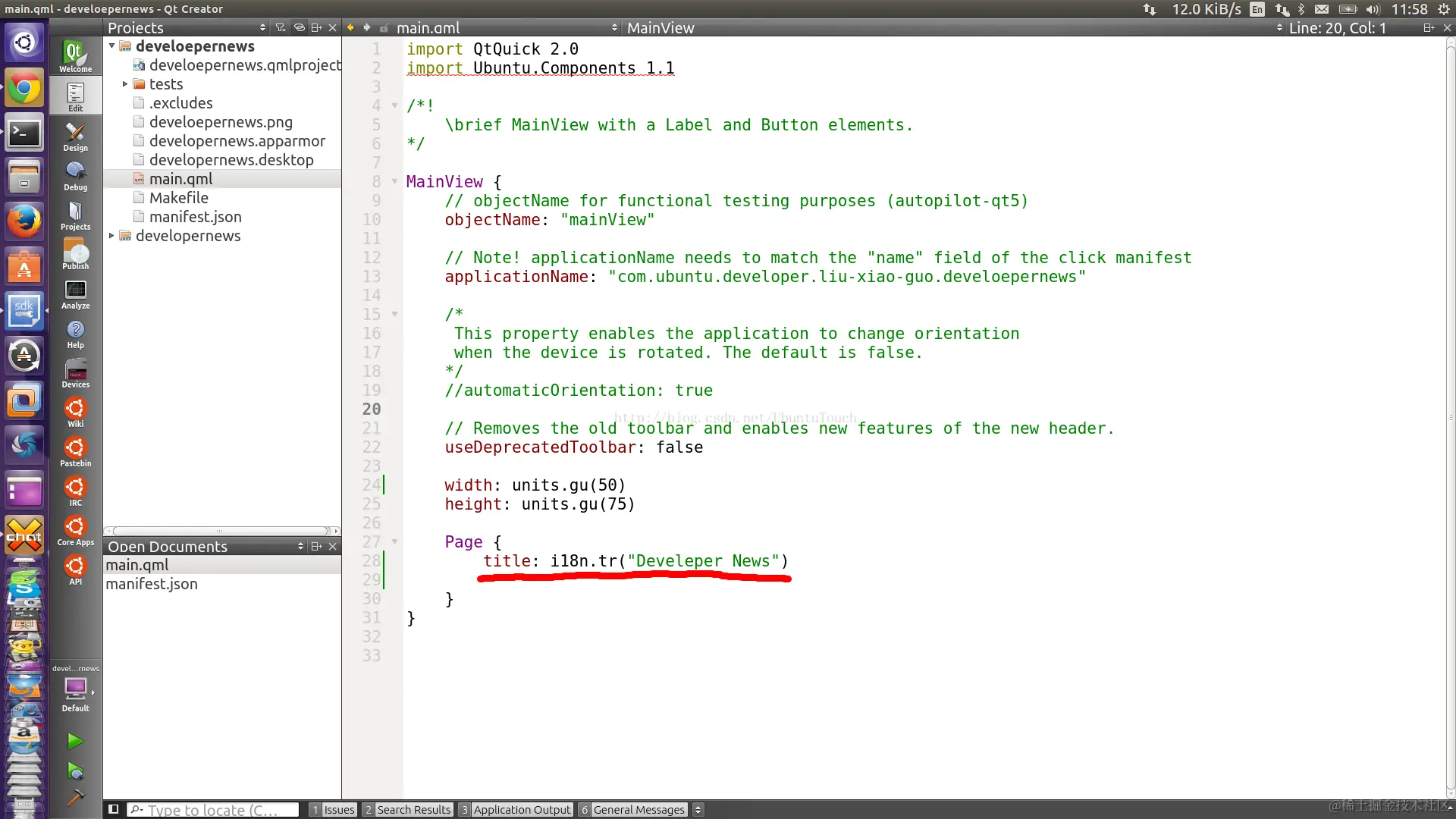This screenshot has height=819, width=1456.
Task: Switch to Design mode
Action: (75, 136)
